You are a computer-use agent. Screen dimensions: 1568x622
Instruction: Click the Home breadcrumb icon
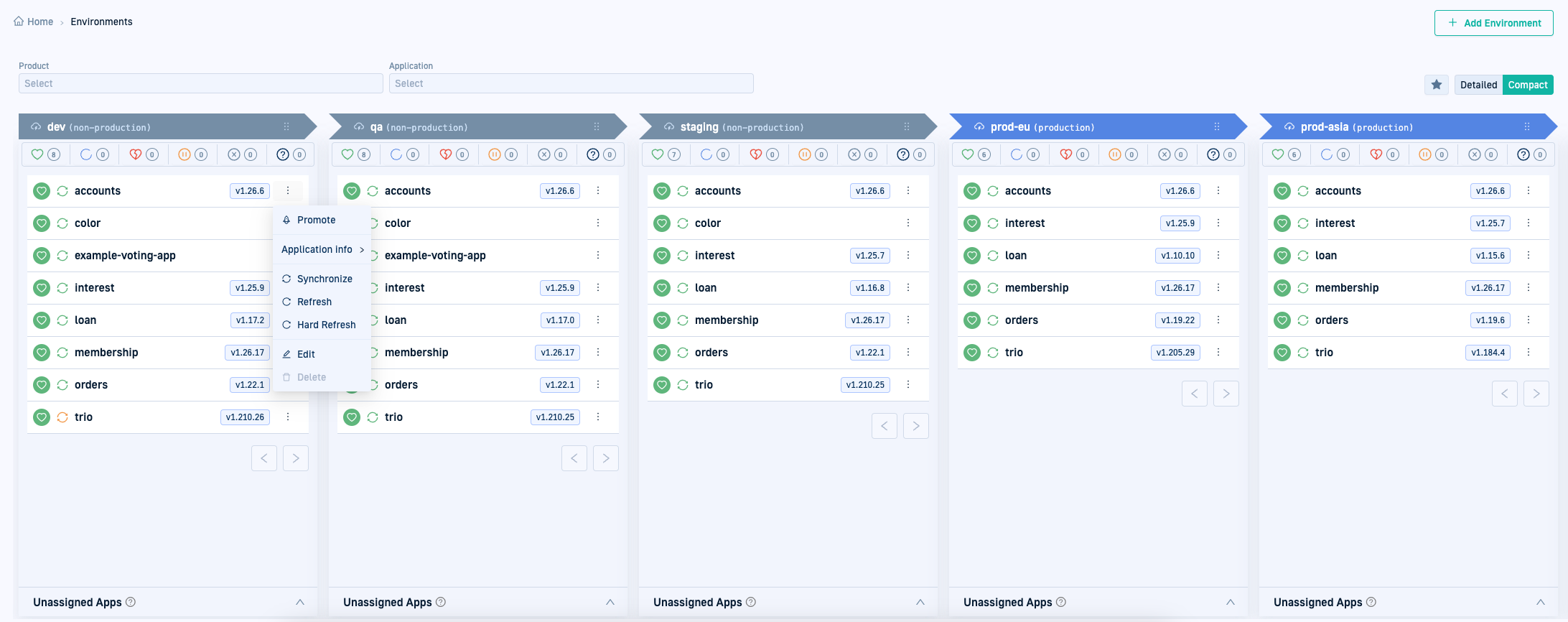(x=19, y=22)
